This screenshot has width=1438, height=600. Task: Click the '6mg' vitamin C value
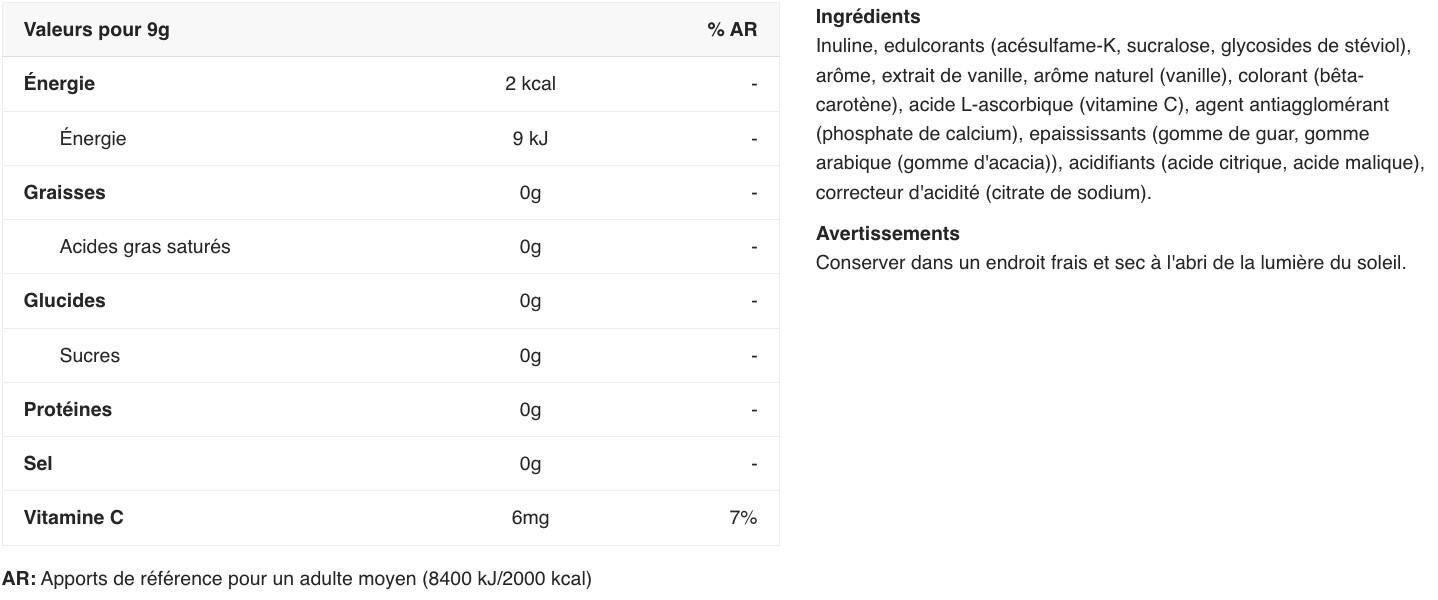(530, 517)
